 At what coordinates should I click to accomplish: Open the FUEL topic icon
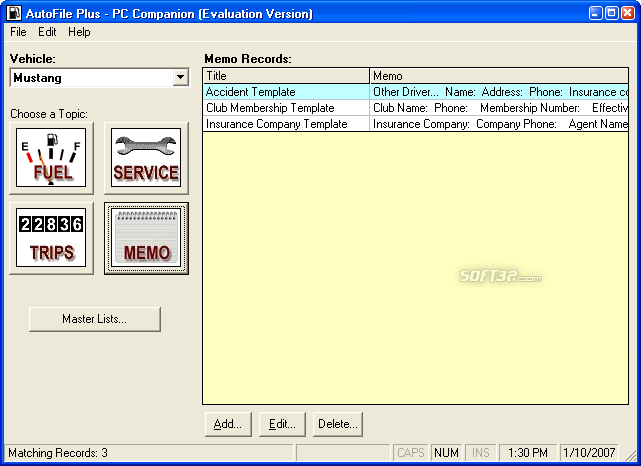click(x=51, y=158)
